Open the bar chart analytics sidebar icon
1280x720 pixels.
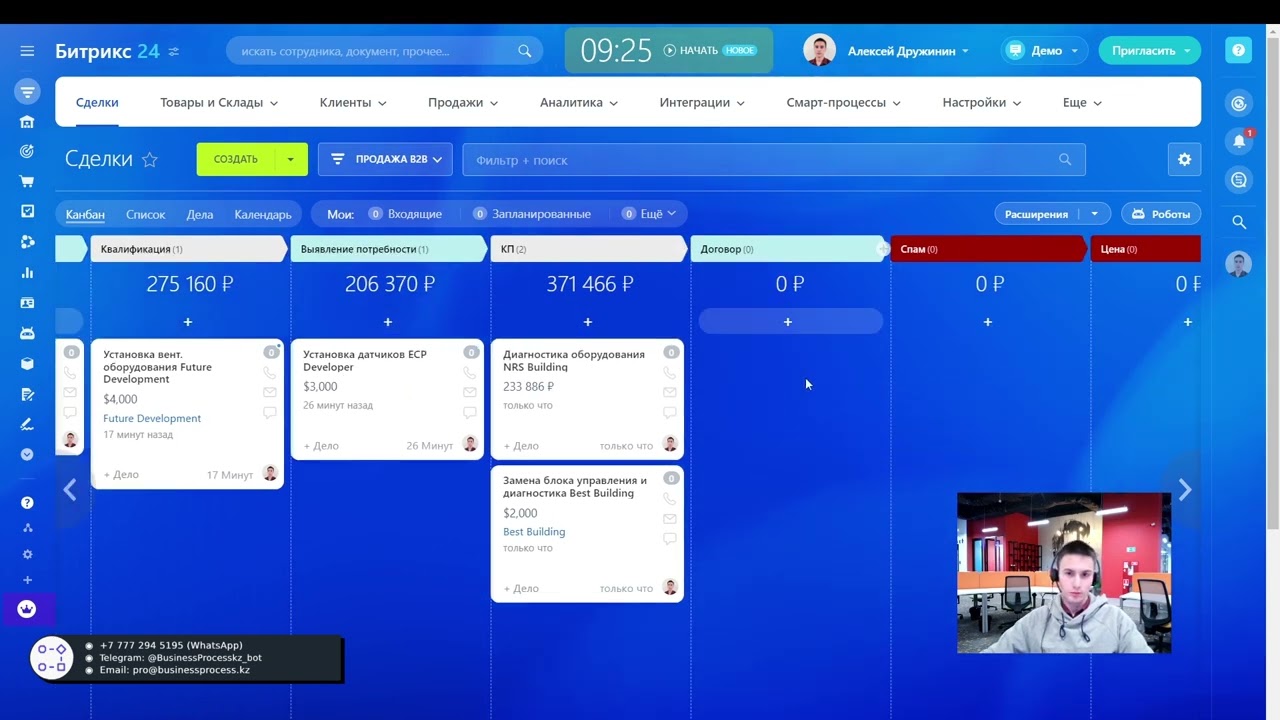coord(27,272)
